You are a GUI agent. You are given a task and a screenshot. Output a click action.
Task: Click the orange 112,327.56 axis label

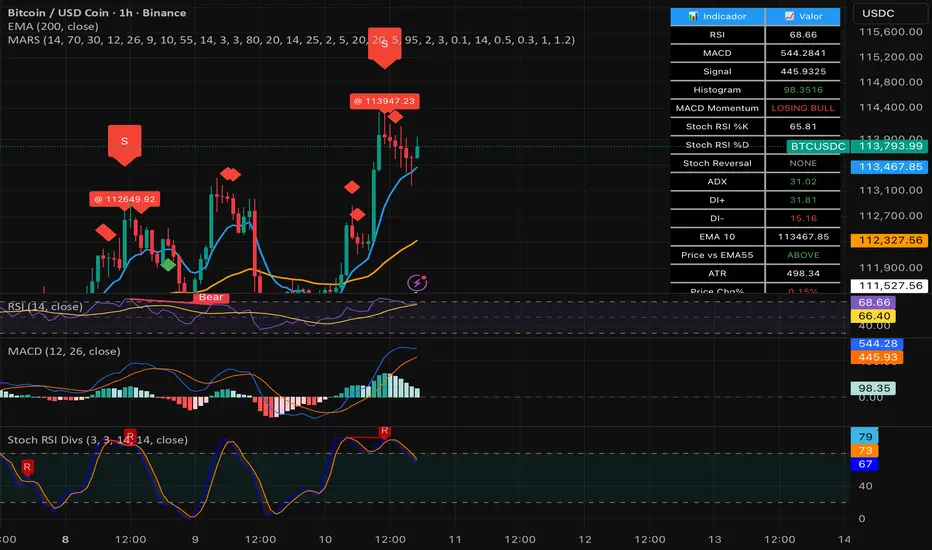point(890,240)
